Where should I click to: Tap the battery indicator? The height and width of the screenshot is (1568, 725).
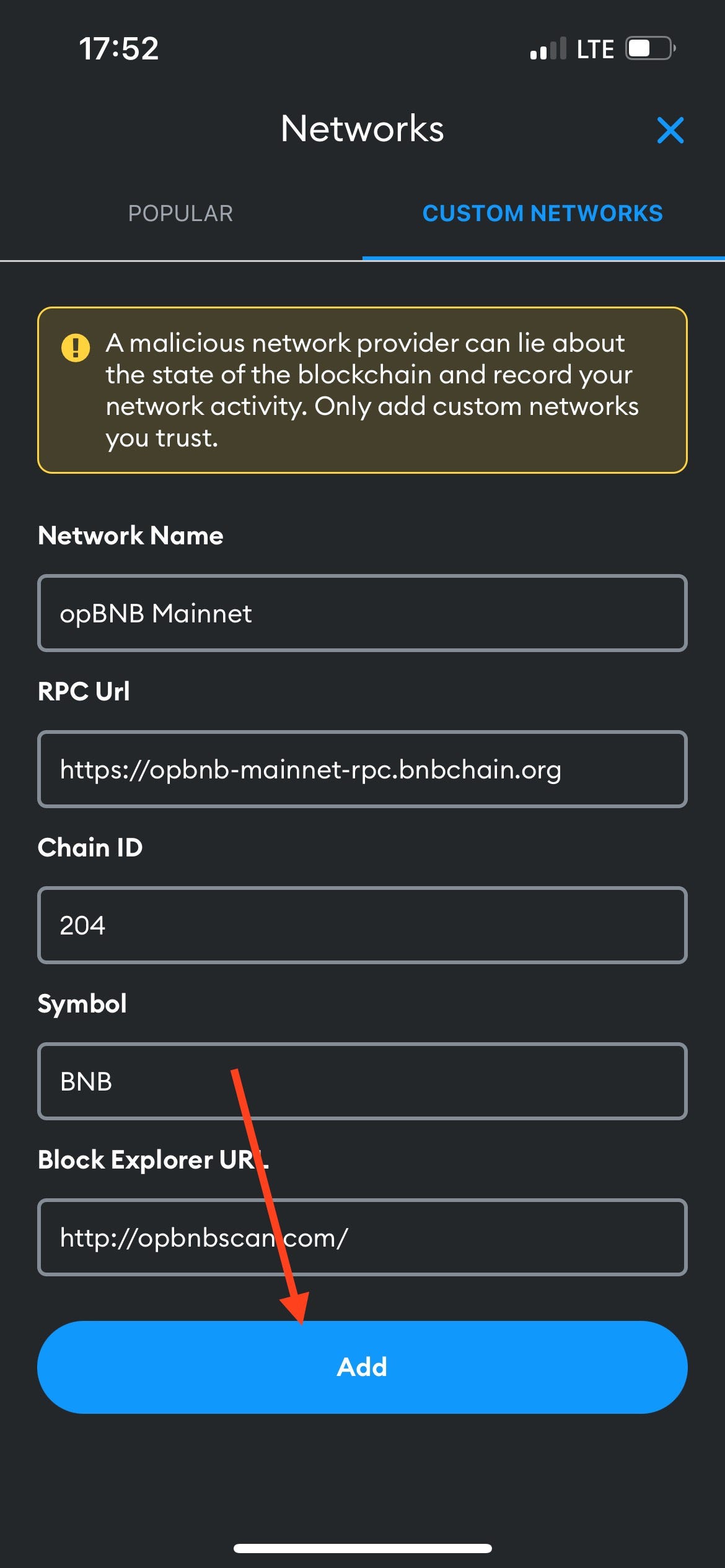(x=646, y=48)
